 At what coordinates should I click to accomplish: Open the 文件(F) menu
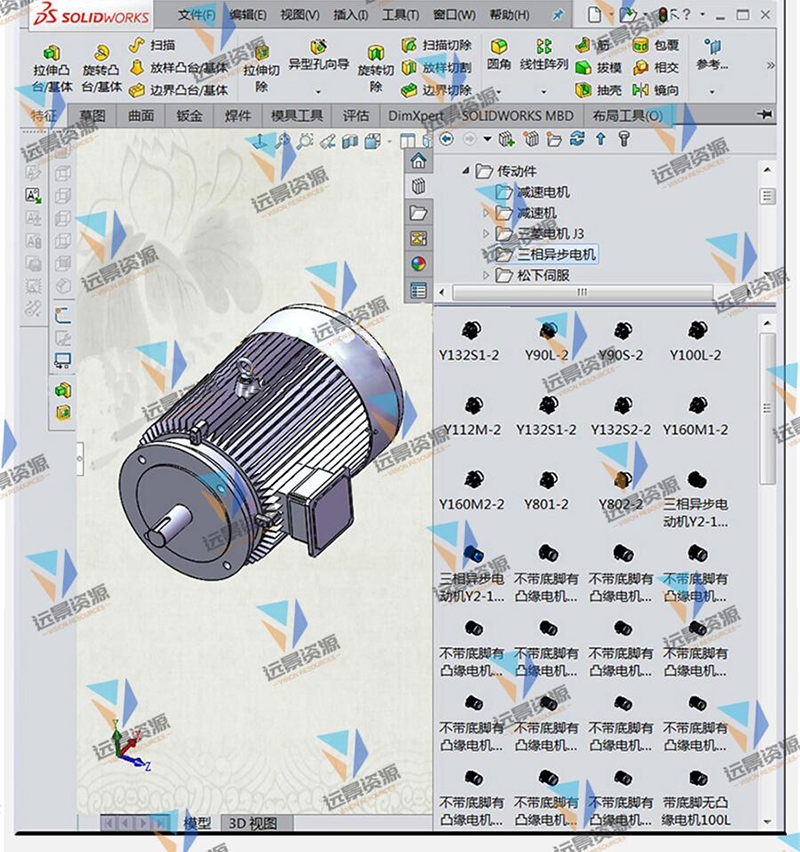tap(197, 15)
